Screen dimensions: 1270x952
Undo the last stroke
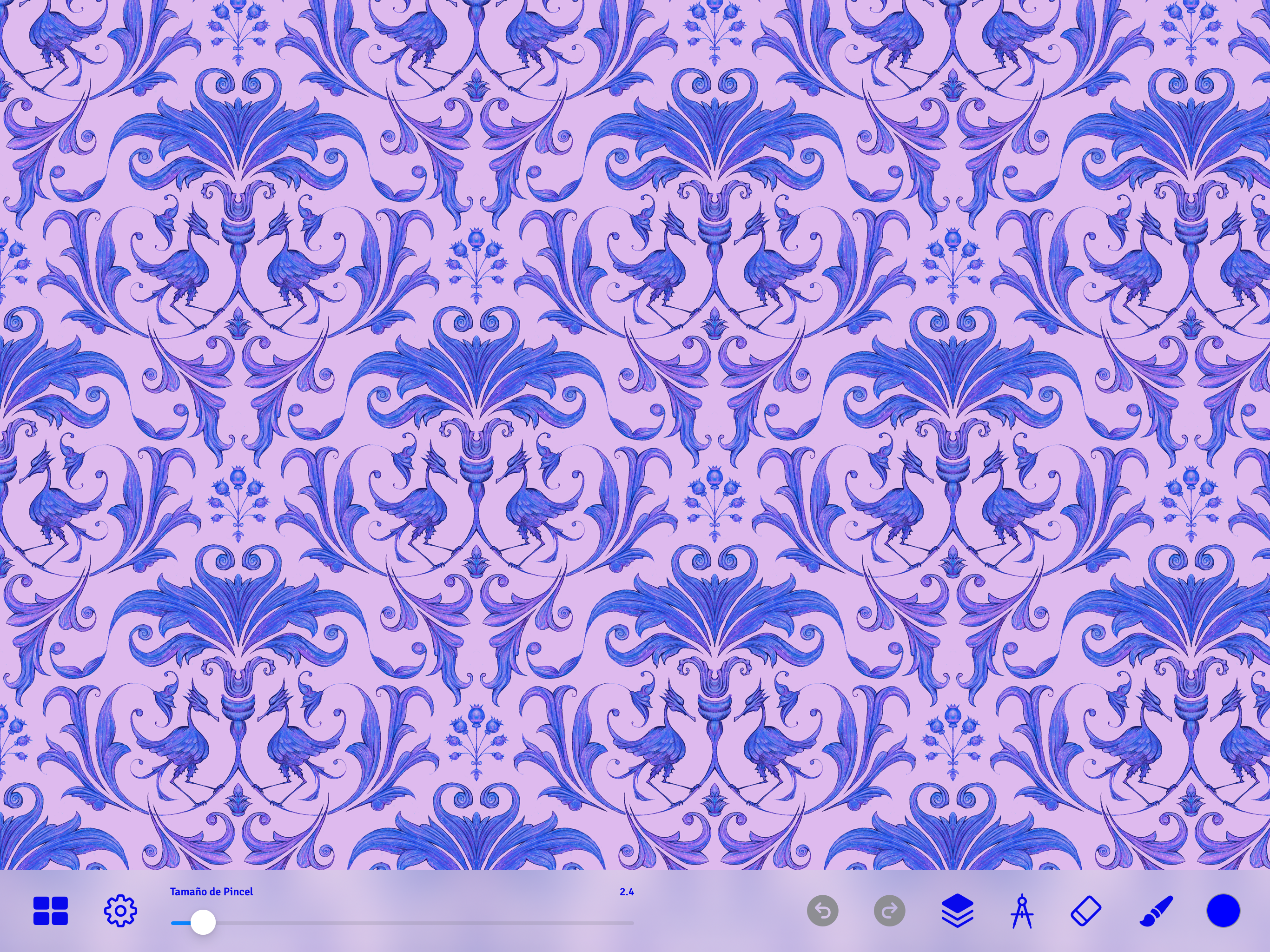(x=823, y=911)
